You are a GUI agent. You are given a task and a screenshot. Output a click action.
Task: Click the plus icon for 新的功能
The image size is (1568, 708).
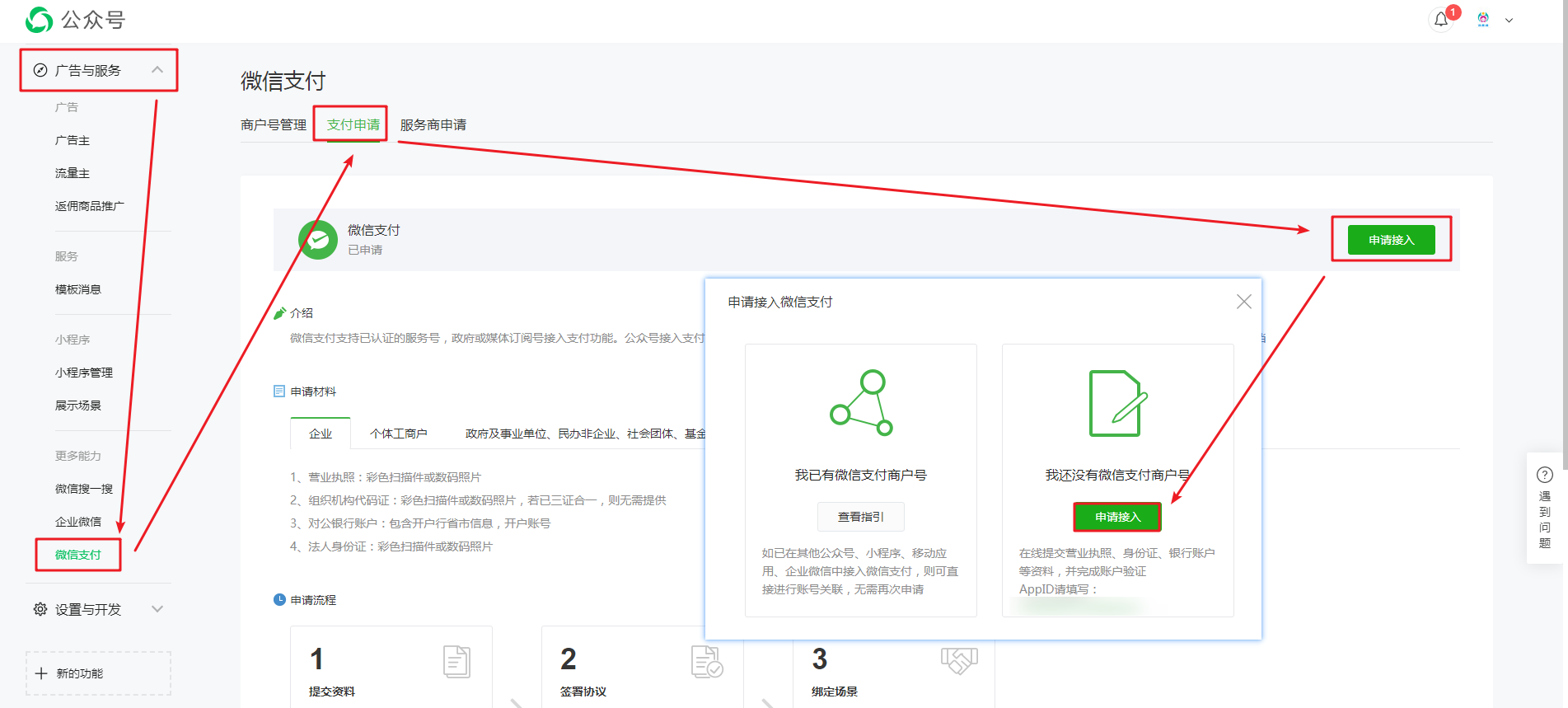[x=41, y=673]
